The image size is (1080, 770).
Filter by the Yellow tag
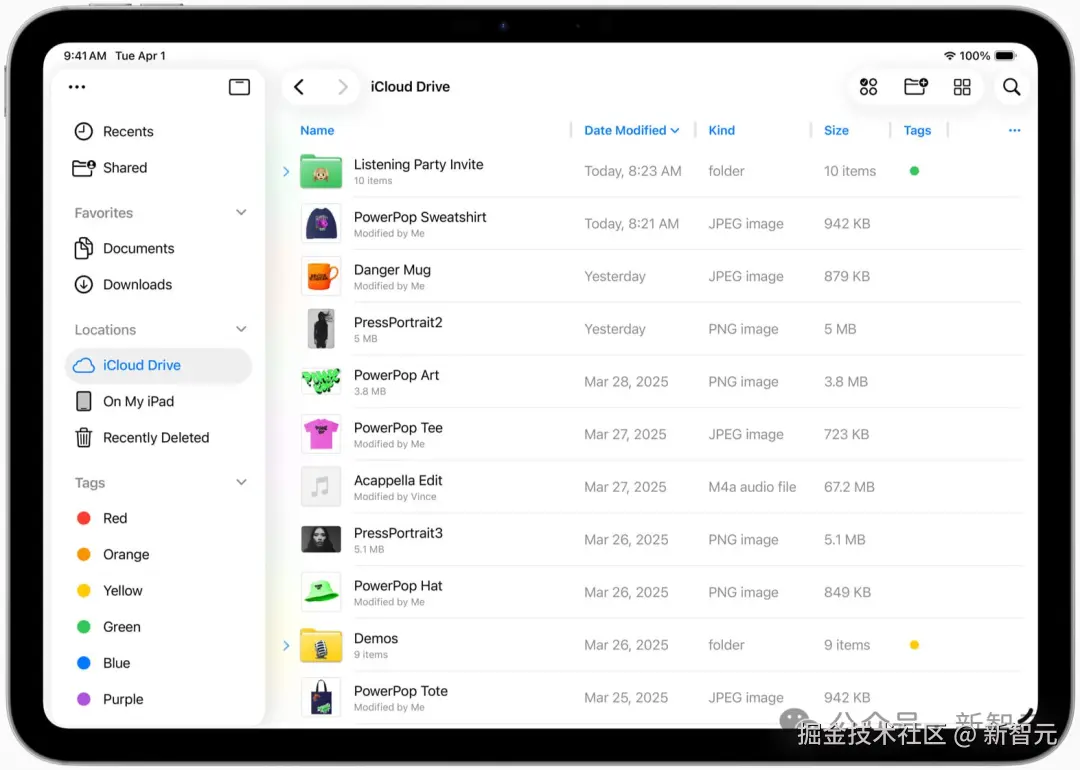point(110,591)
